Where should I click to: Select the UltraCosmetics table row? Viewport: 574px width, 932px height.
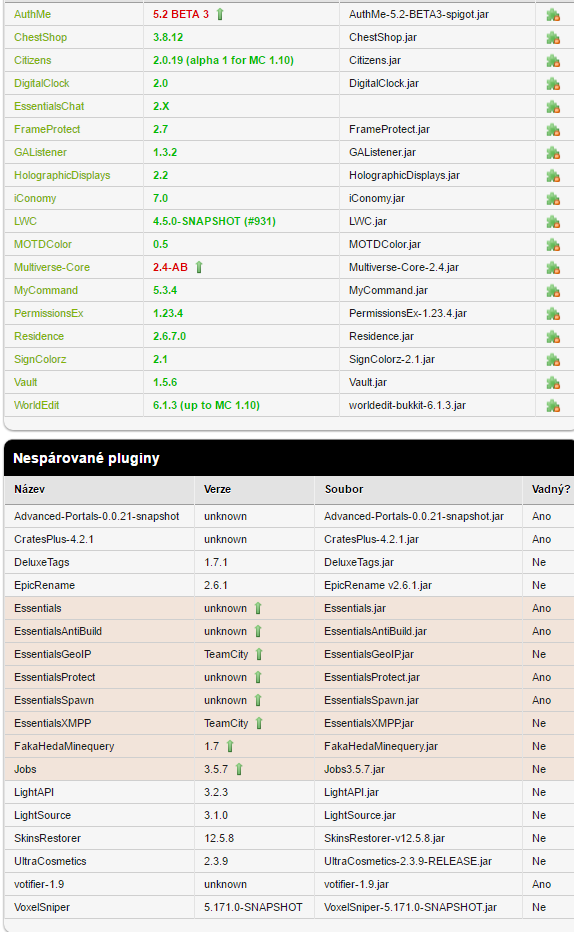click(x=289, y=861)
